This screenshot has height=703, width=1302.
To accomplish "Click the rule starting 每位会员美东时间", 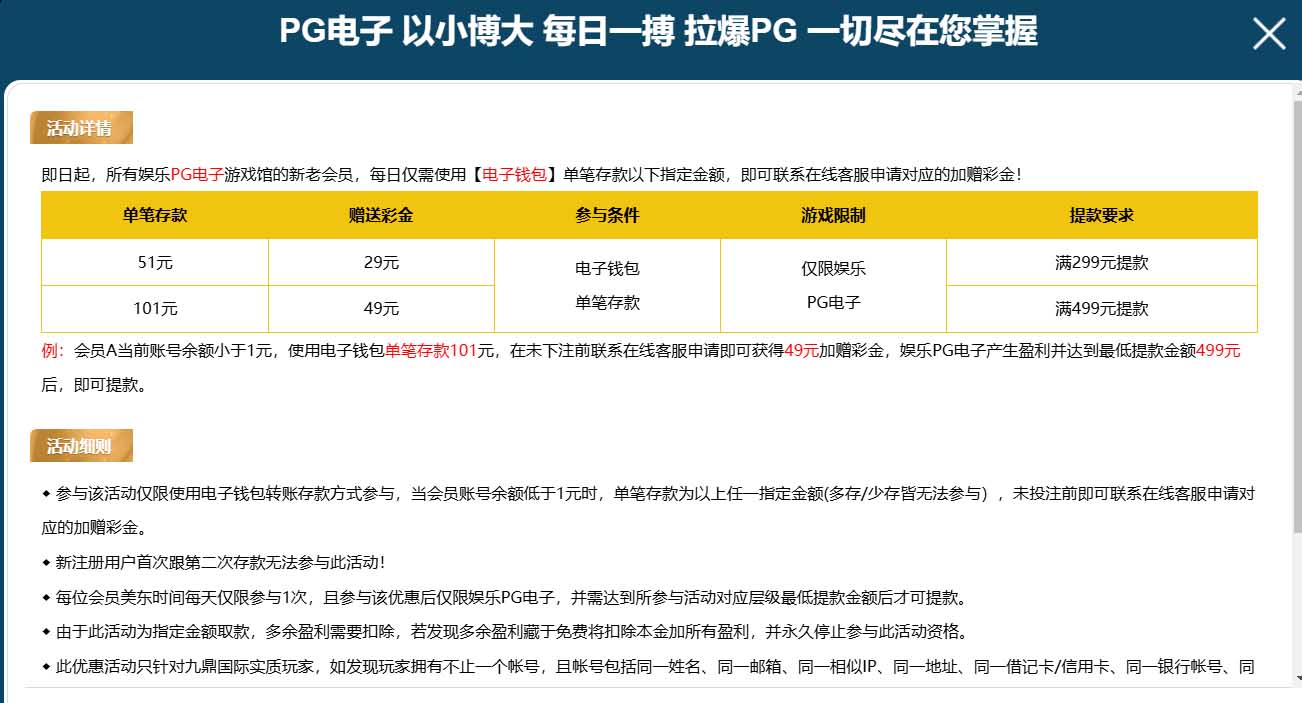I will [503, 598].
